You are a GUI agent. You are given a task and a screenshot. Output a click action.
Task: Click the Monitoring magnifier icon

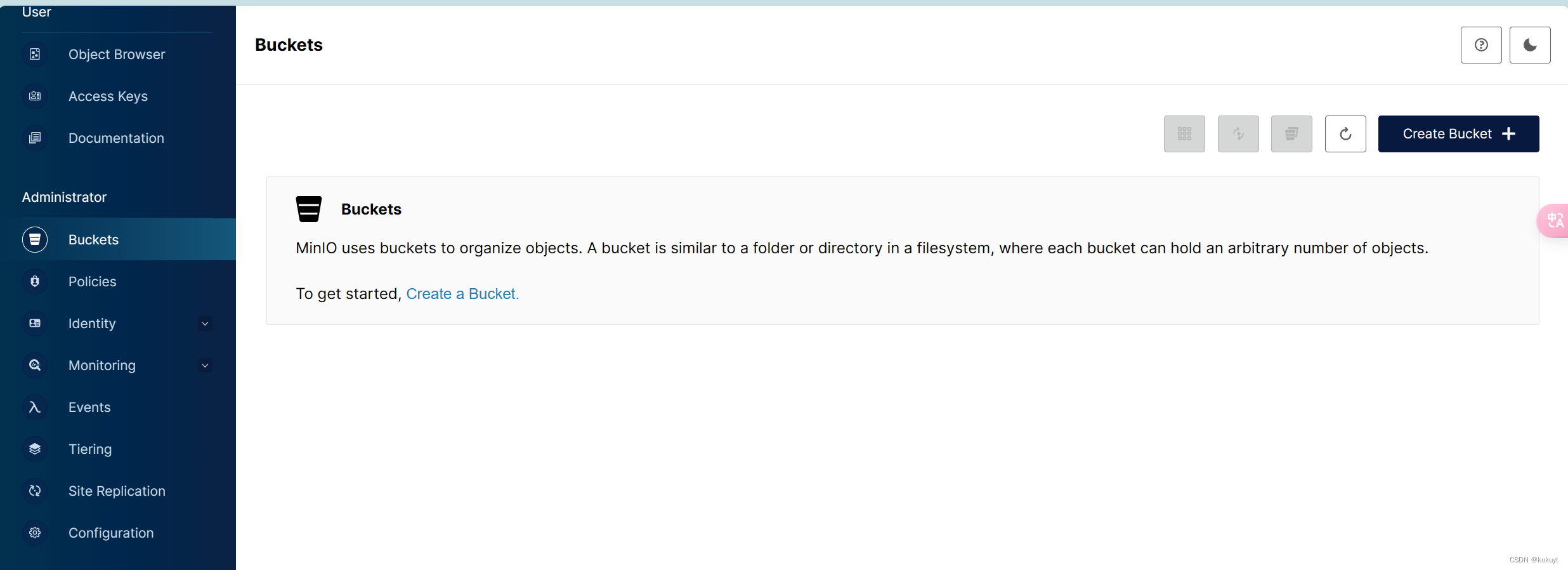point(35,366)
